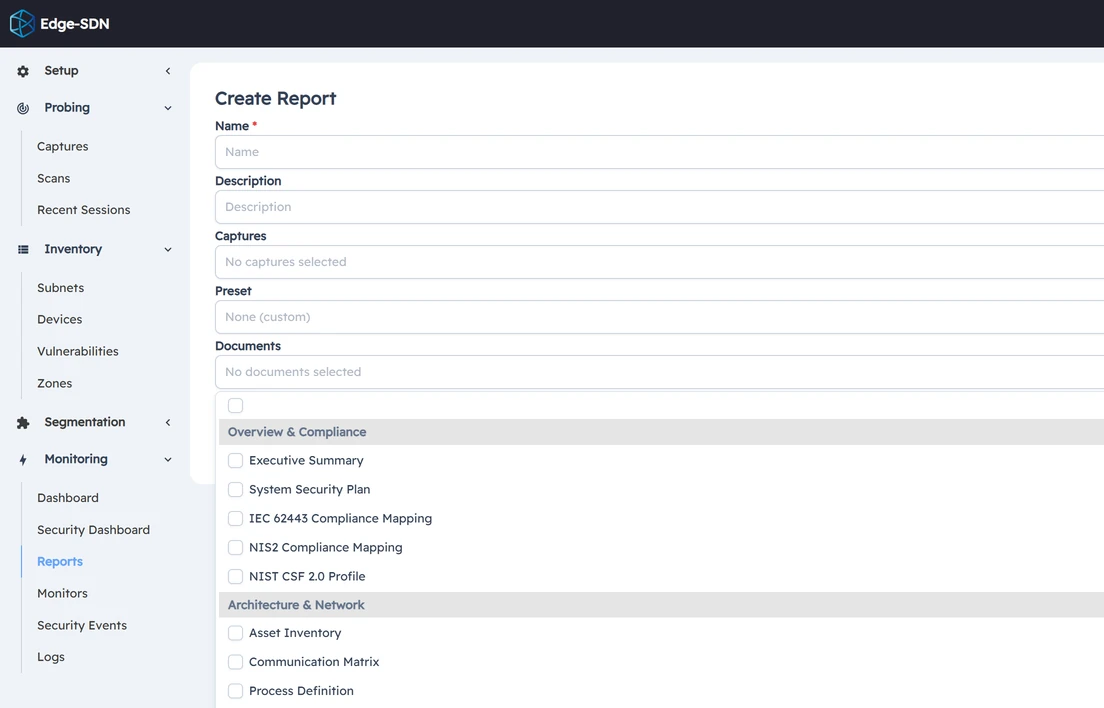Check IEC 62443 Compliance Mapping checkbox
The image size is (1104, 708).
pos(235,519)
